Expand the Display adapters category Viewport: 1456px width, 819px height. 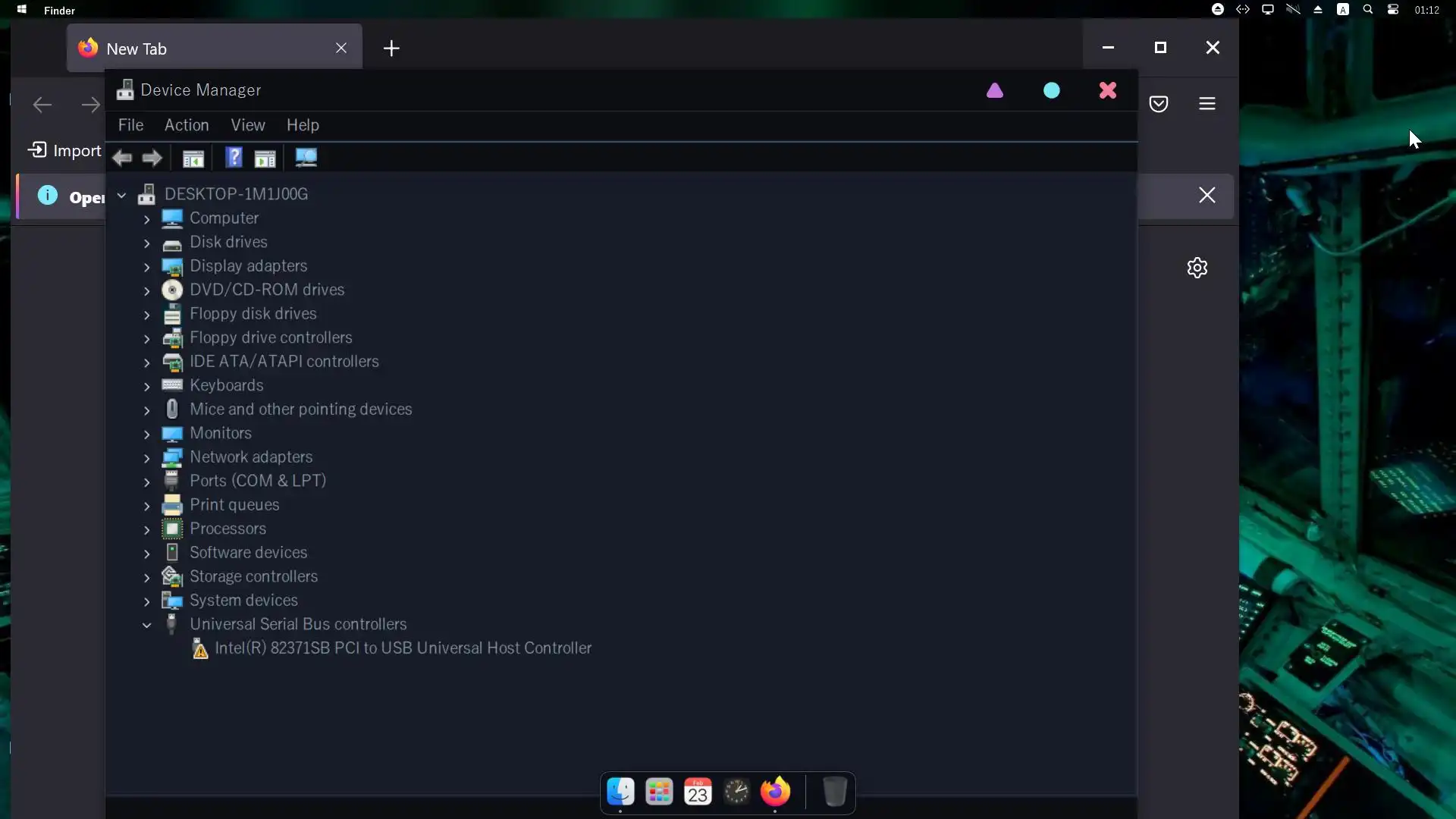point(147,267)
